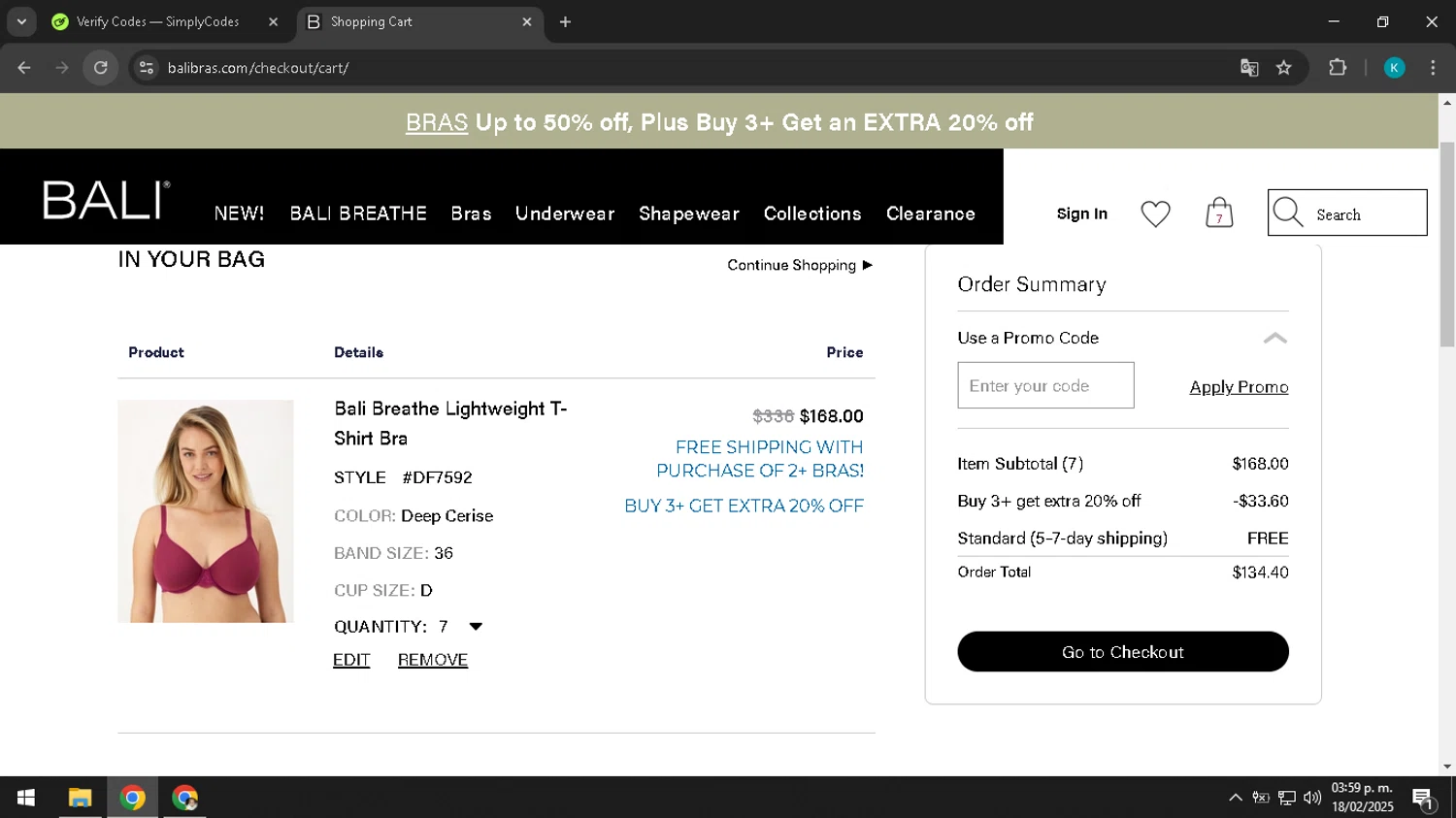Open Chrome profile avatar K

tap(1394, 68)
